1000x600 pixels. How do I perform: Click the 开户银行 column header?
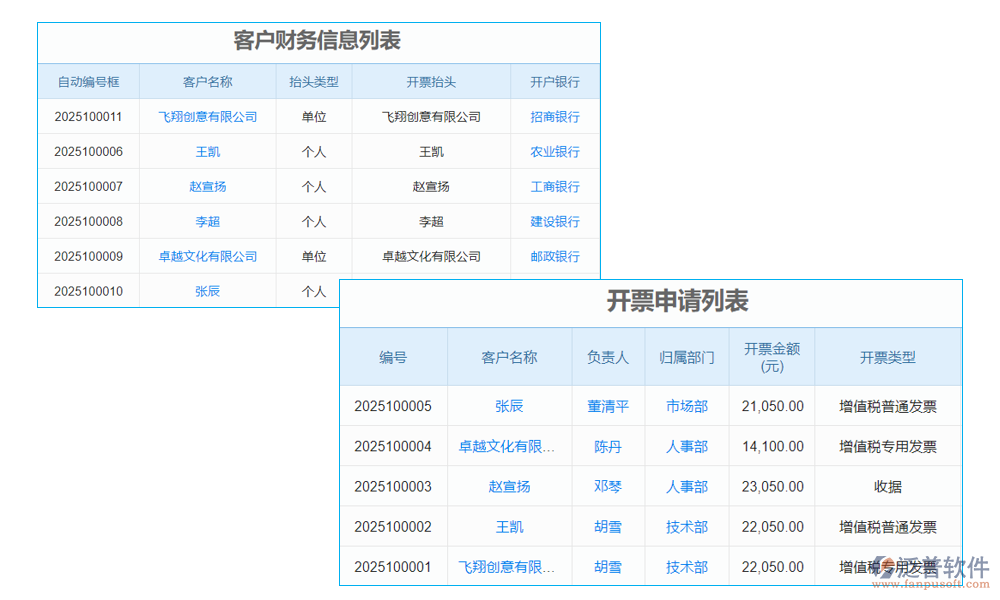[555, 82]
